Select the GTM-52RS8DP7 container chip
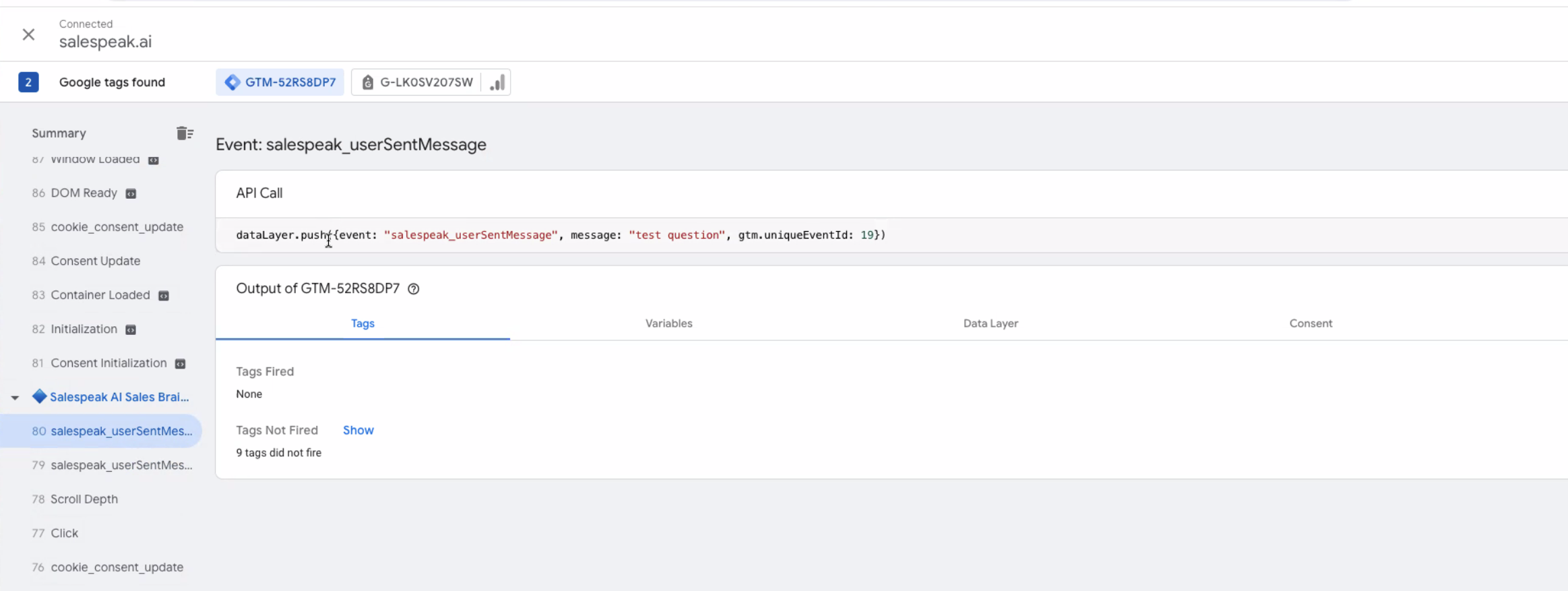 point(280,82)
